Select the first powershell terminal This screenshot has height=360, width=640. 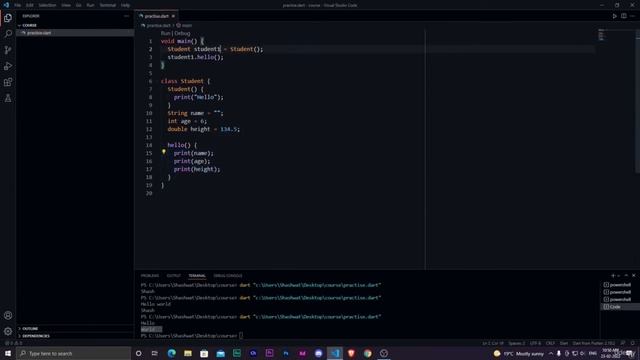[x=620, y=284]
